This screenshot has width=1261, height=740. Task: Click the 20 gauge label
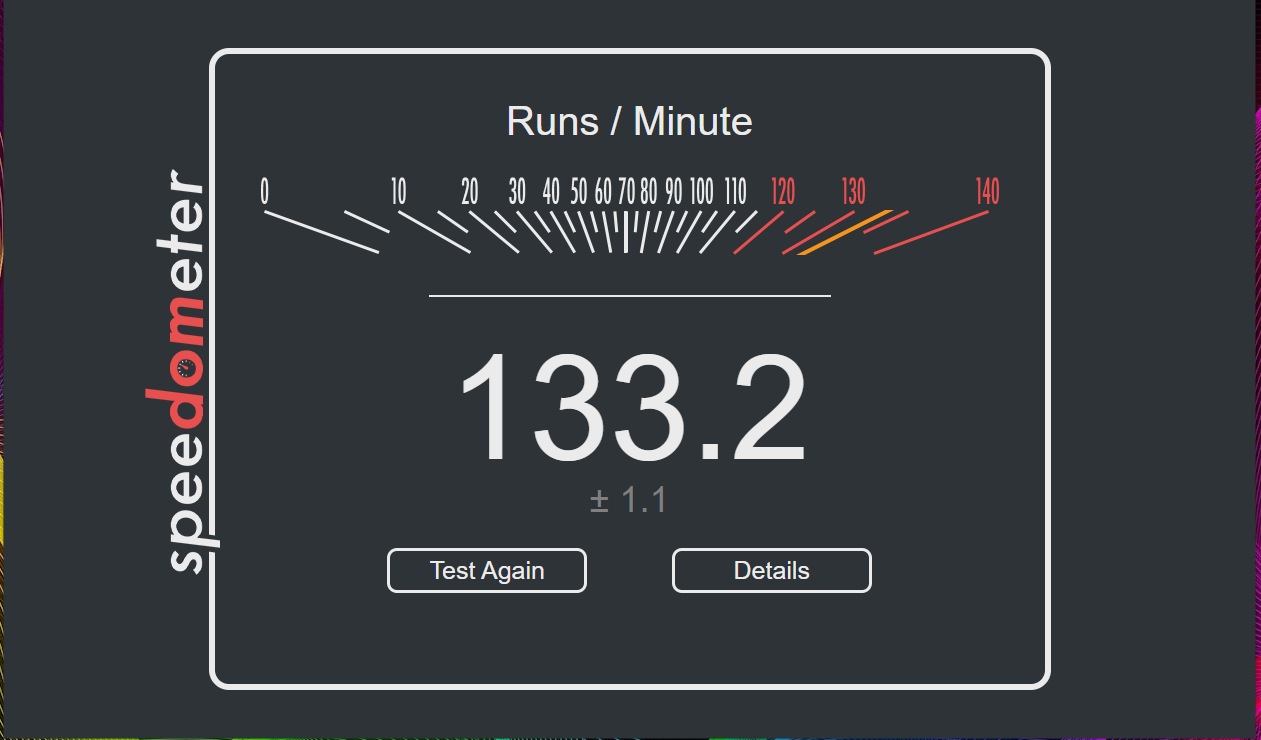pyautogui.click(x=470, y=191)
